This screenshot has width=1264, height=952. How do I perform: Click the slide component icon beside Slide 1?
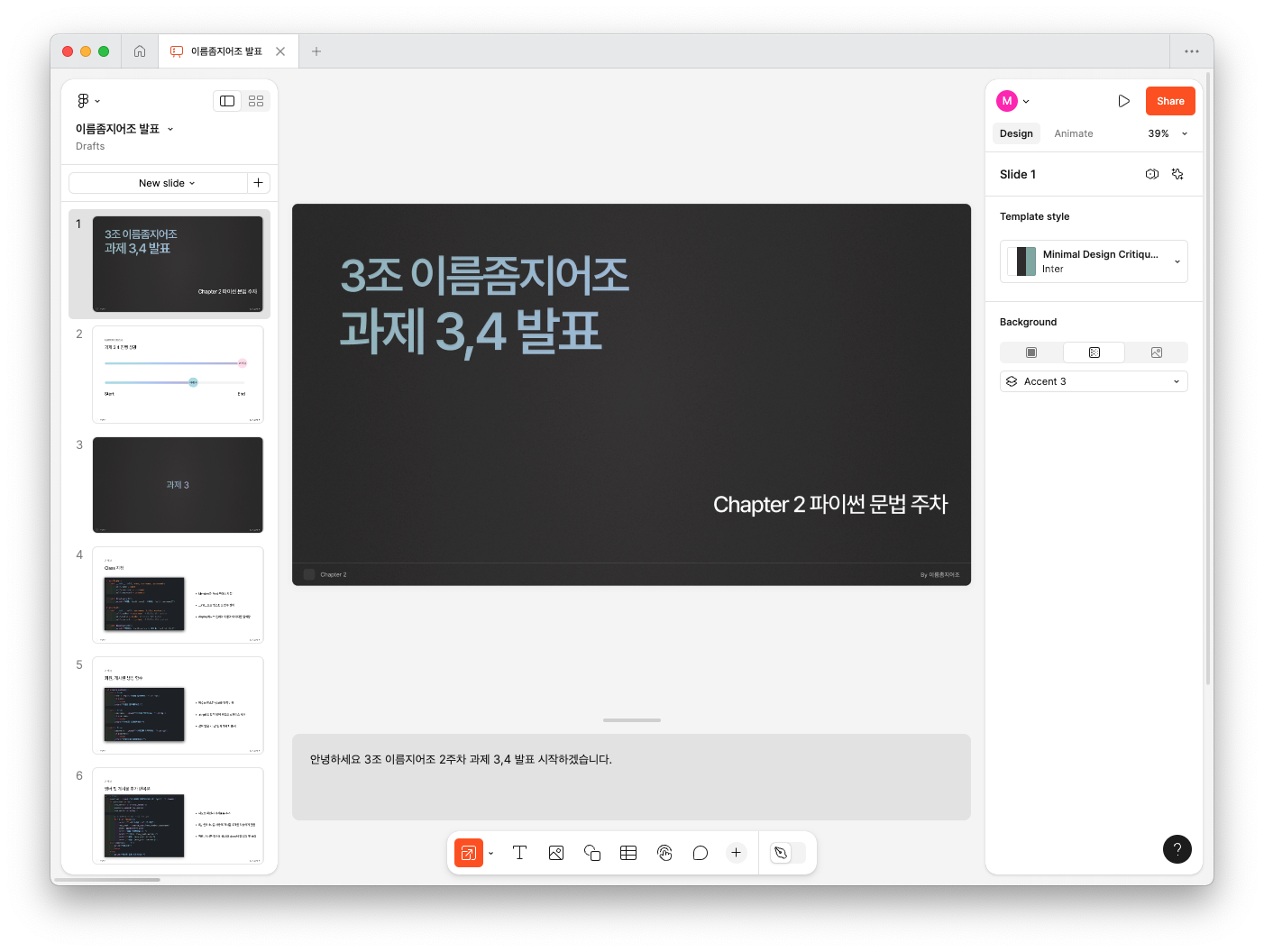pyautogui.click(x=1152, y=174)
